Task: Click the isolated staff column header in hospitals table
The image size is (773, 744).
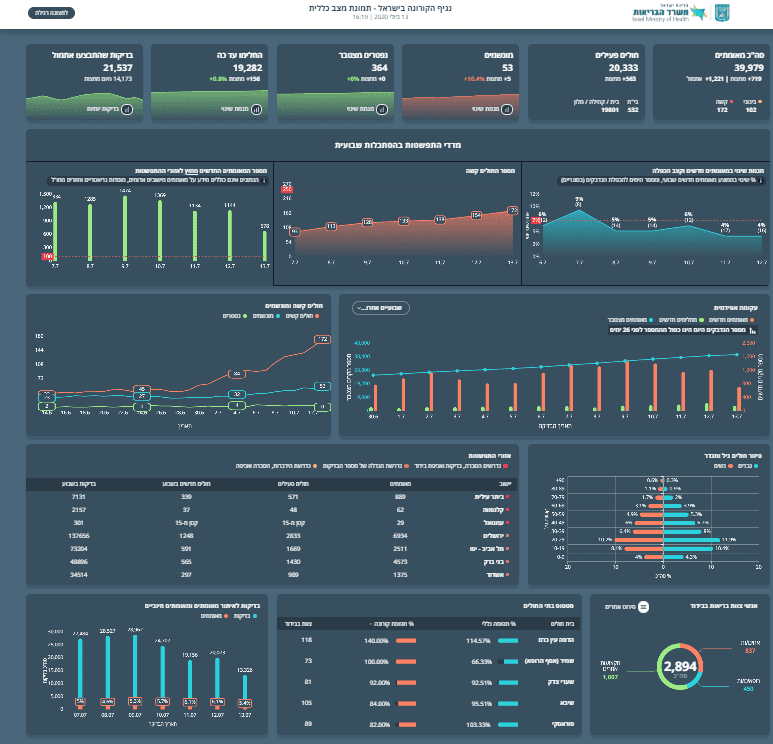Action: point(298,624)
